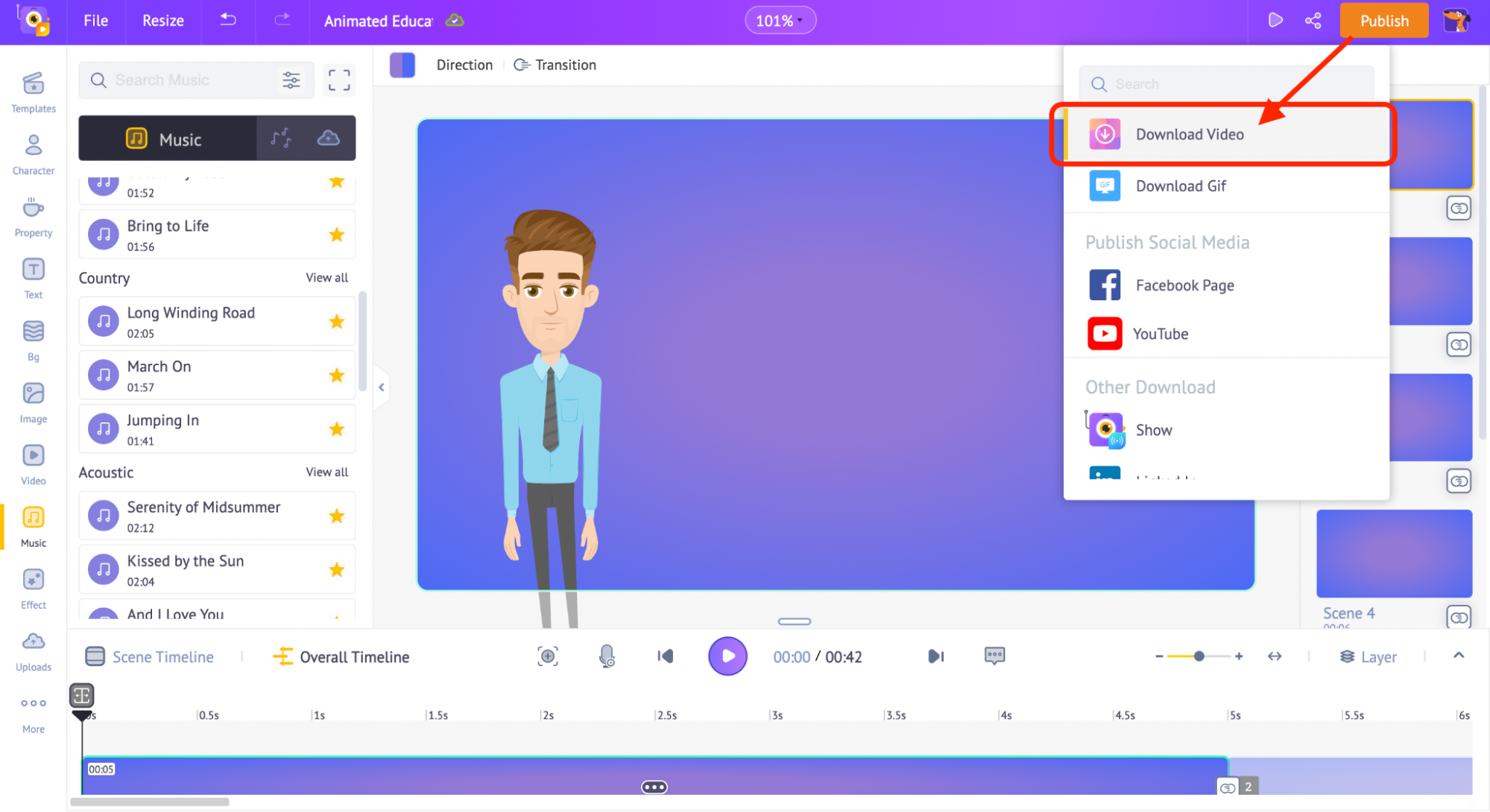Drag the timeline zoom slider

click(1197, 656)
